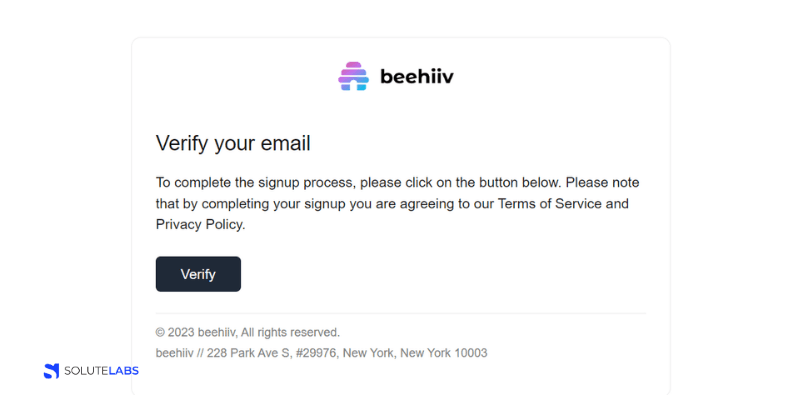This screenshot has height=400, width=800.
Task: Click the SoluteLabs logo icon
Action: pos(51,371)
